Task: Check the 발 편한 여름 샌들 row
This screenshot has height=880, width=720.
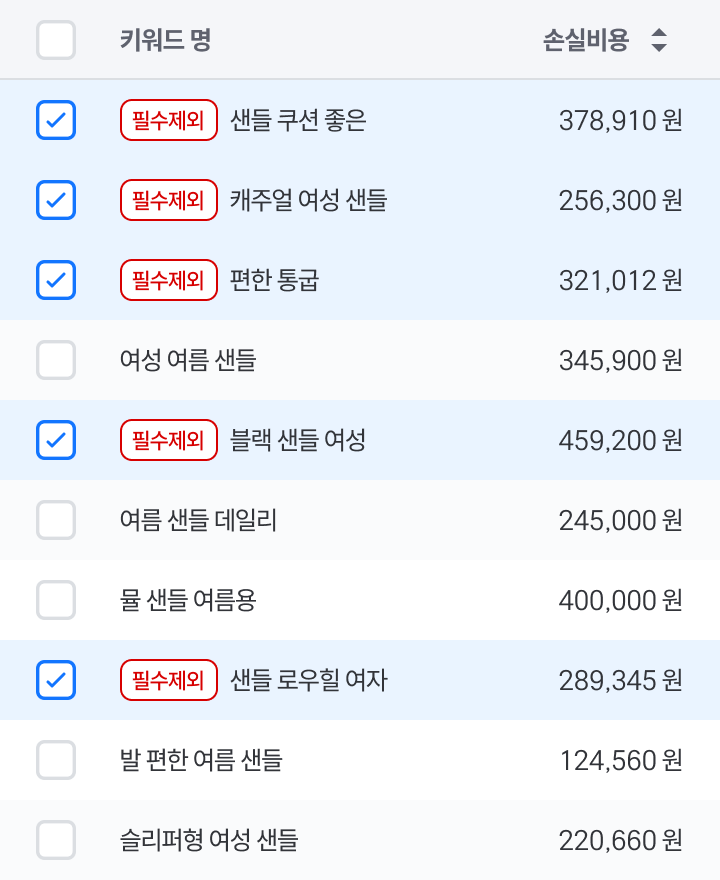Action: [56, 760]
